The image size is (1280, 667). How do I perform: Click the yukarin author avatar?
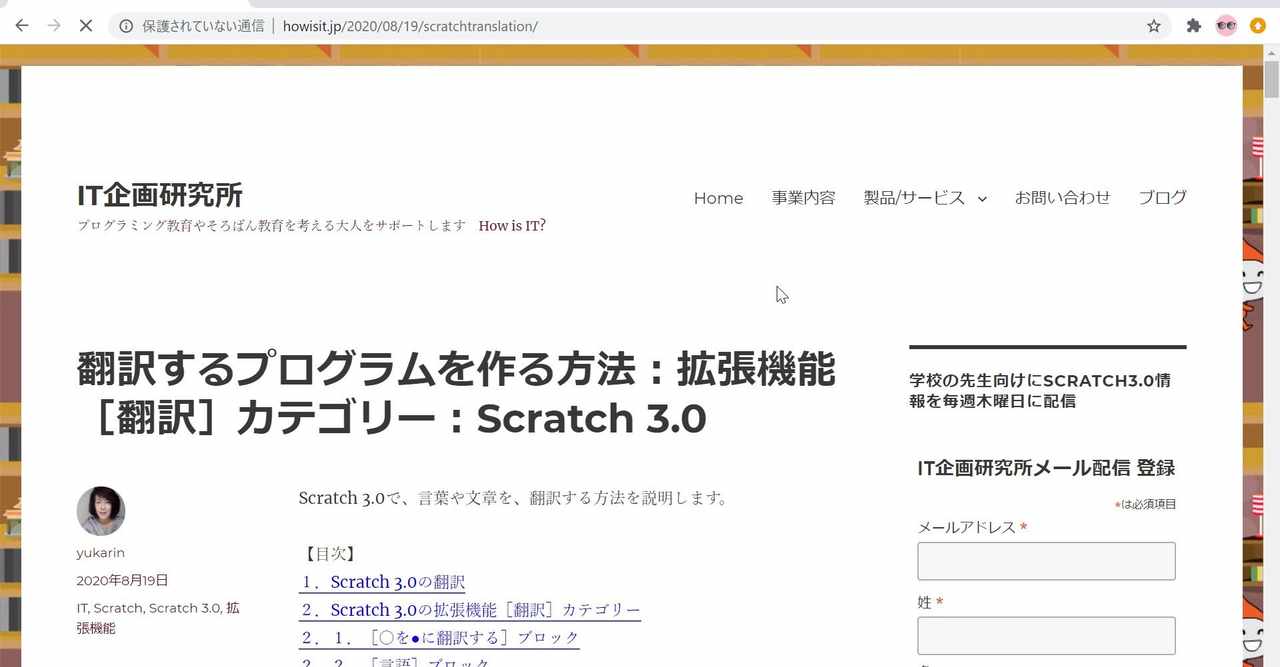pyautogui.click(x=101, y=511)
